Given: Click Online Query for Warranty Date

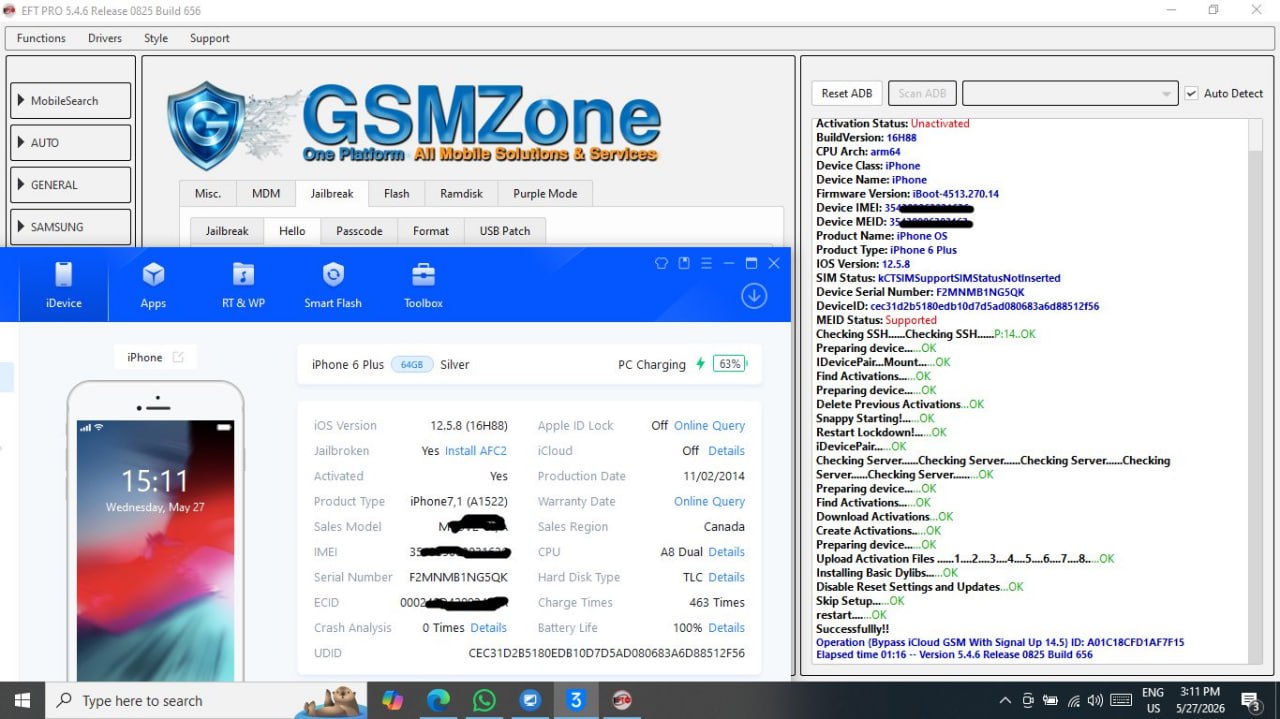Looking at the screenshot, I should (709, 502).
